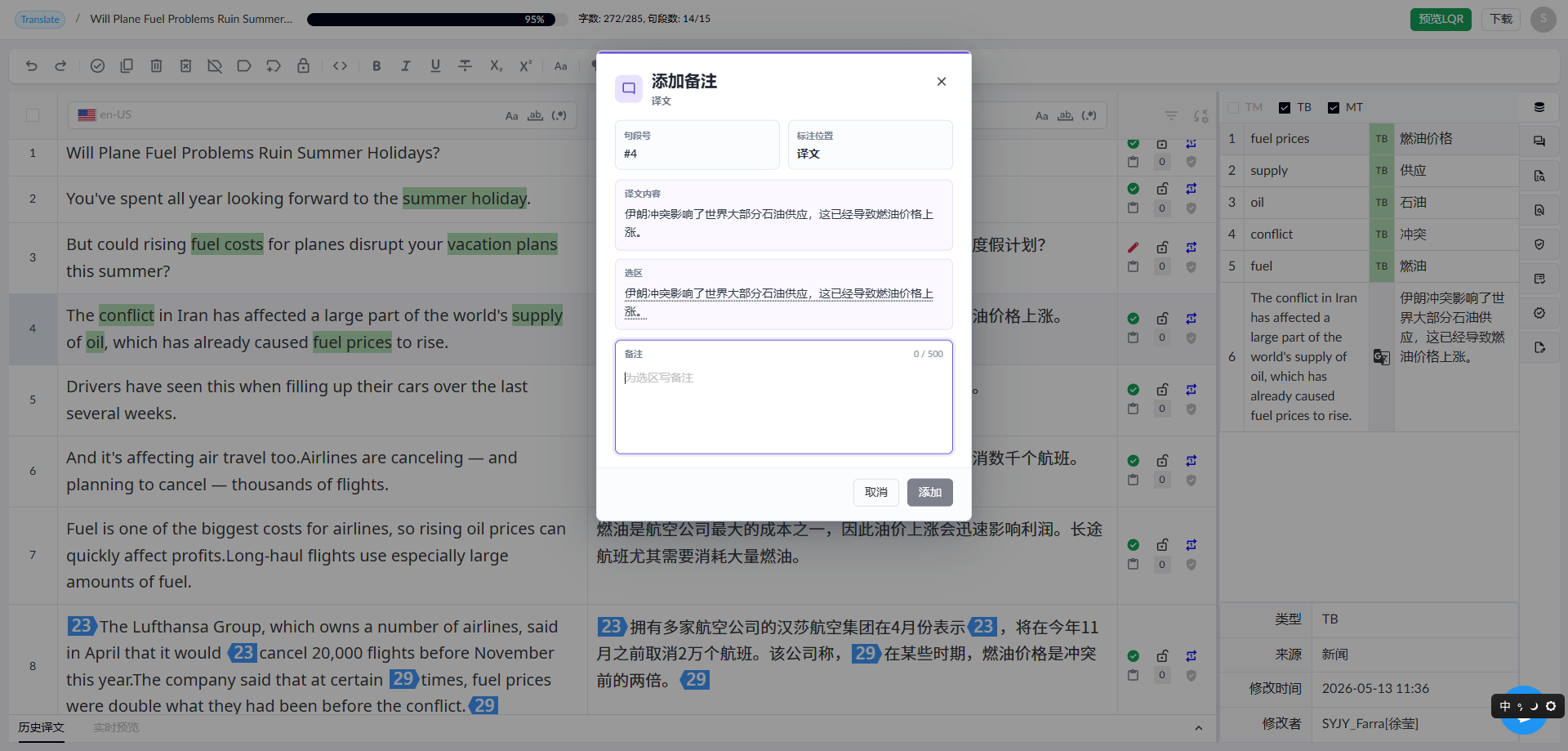The height and width of the screenshot is (751, 1568).
Task: Click the undo arrow in toolbar
Action: coord(32,66)
